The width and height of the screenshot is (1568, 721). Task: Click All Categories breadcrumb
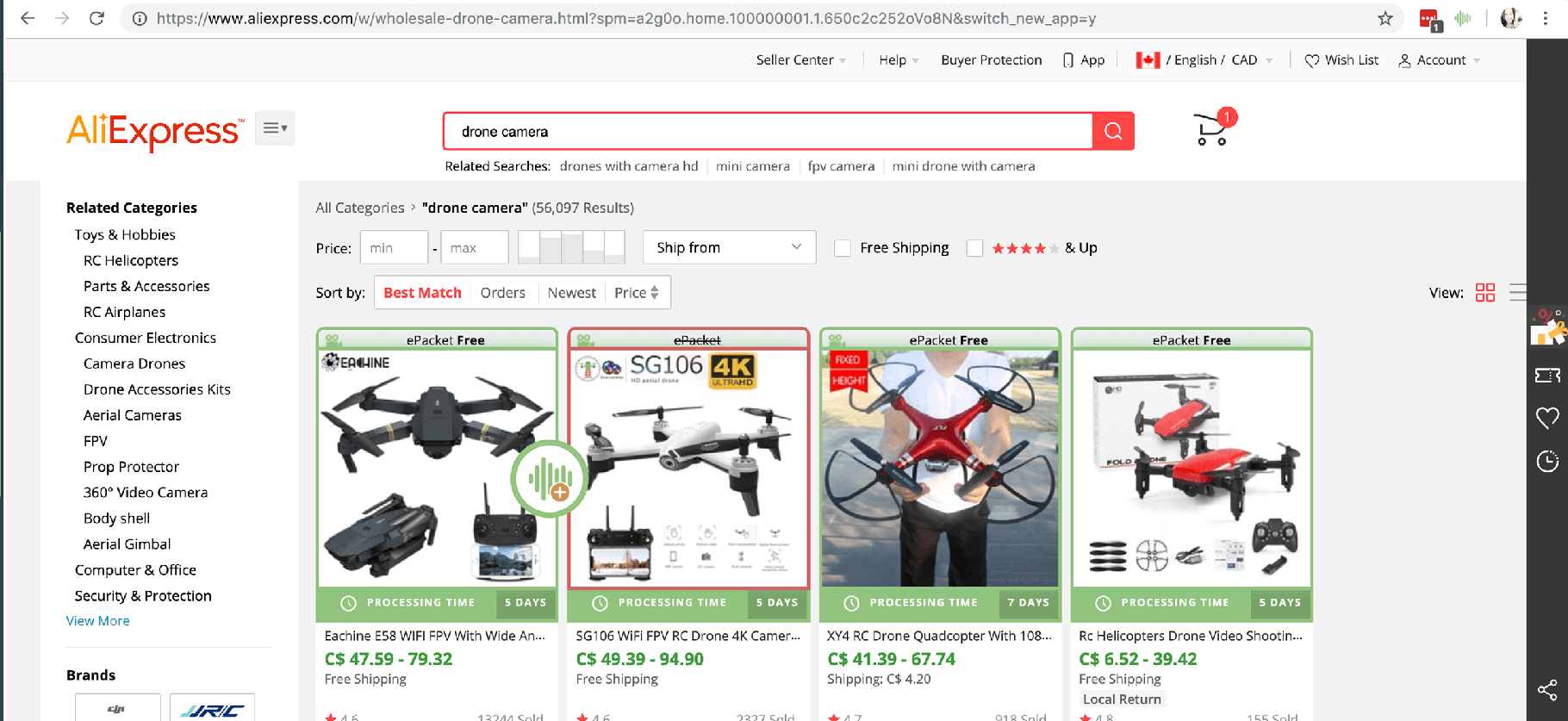[x=360, y=208]
